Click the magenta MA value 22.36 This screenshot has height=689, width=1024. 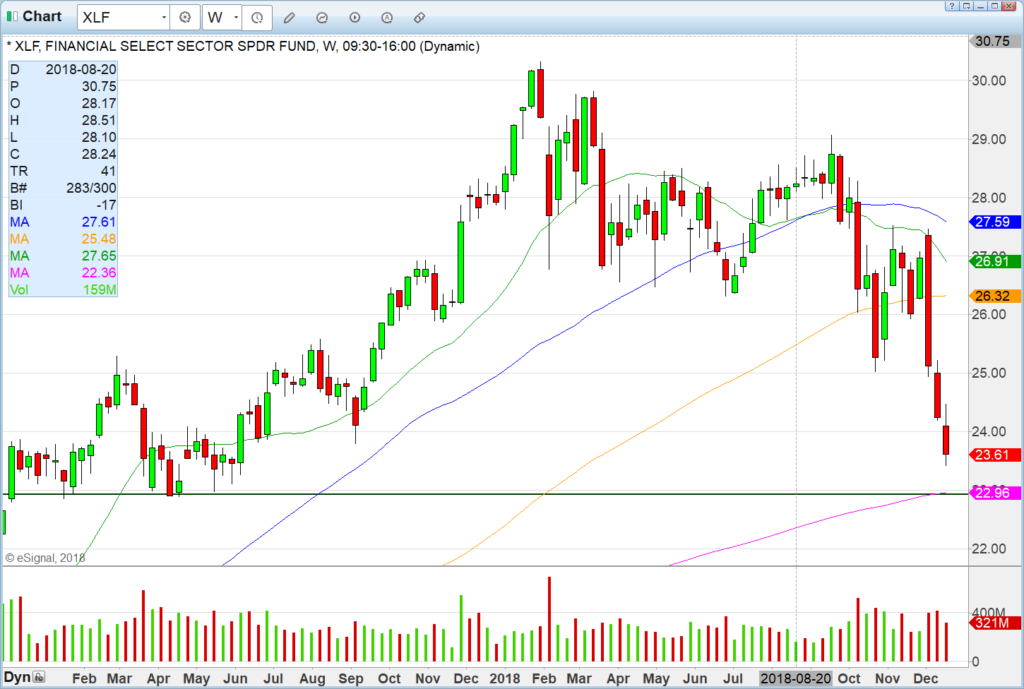tap(99, 273)
